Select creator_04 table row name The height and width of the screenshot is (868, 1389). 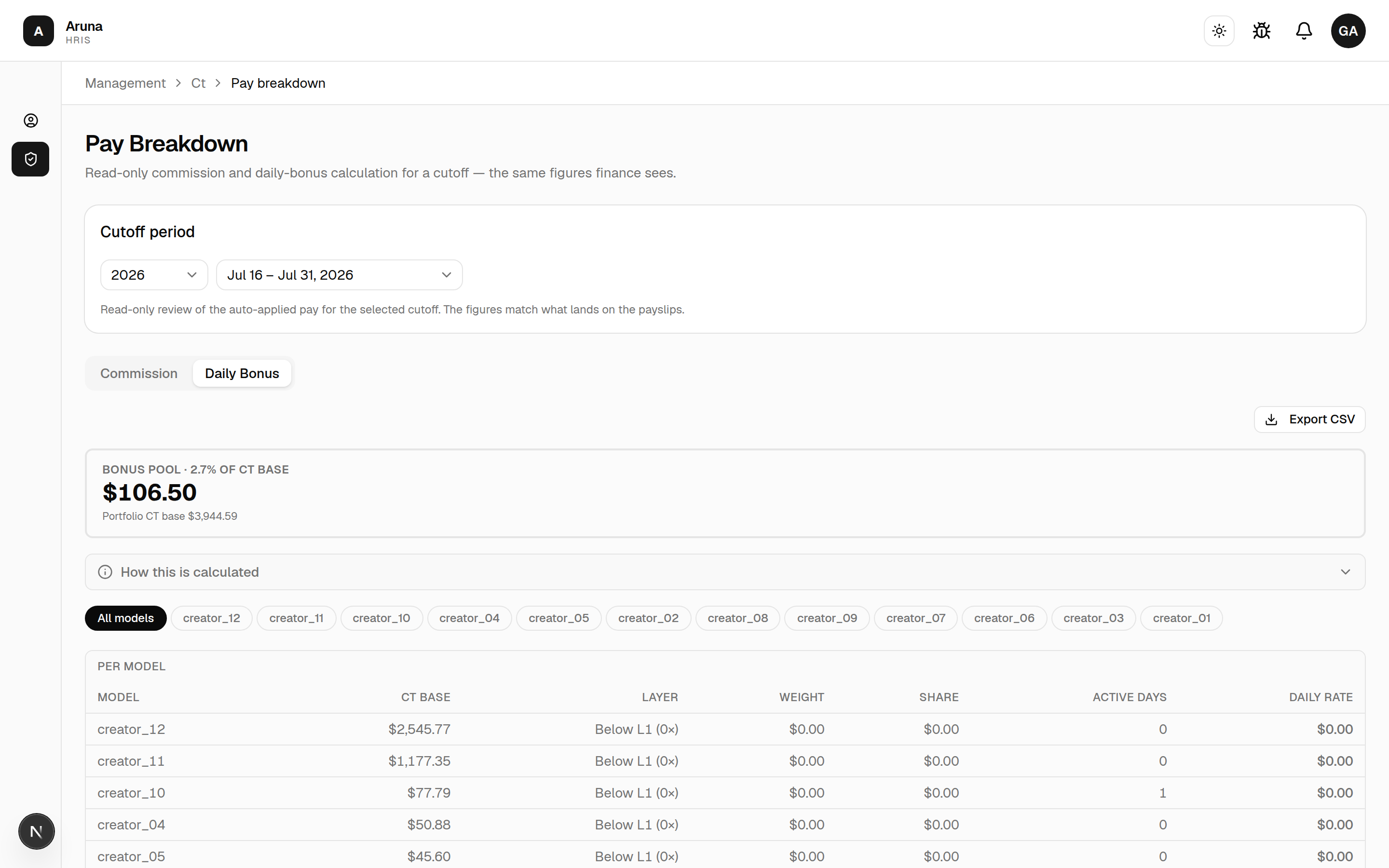tap(132, 825)
